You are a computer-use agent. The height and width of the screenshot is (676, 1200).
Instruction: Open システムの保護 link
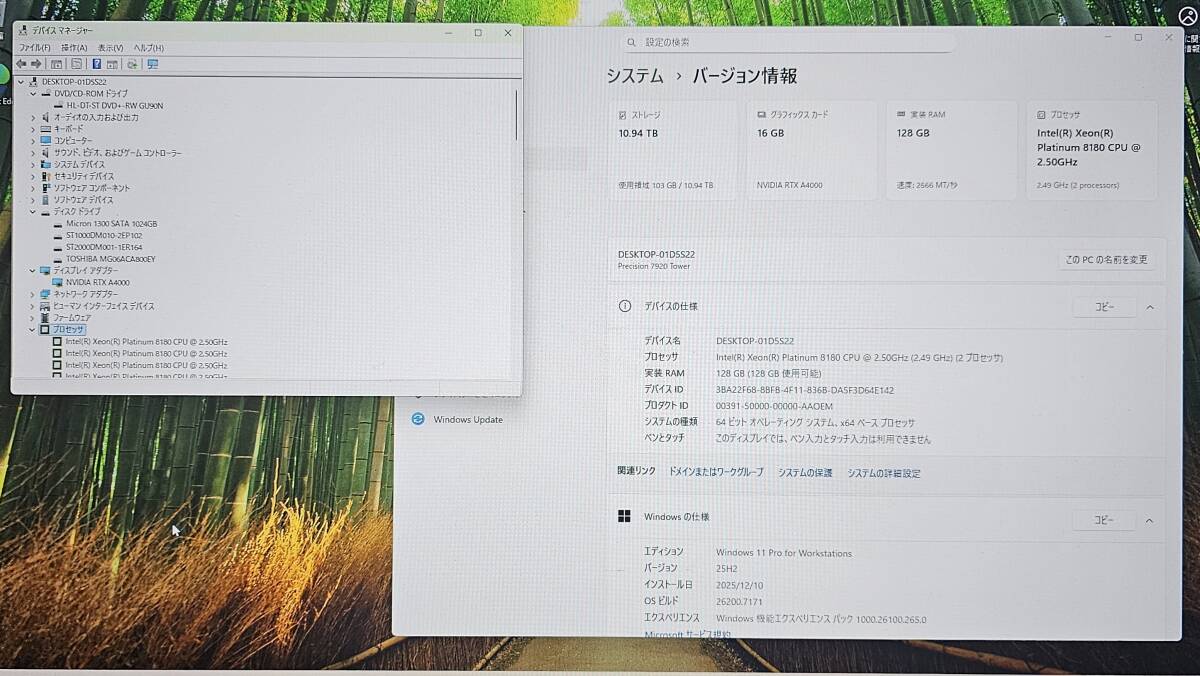point(805,473)
